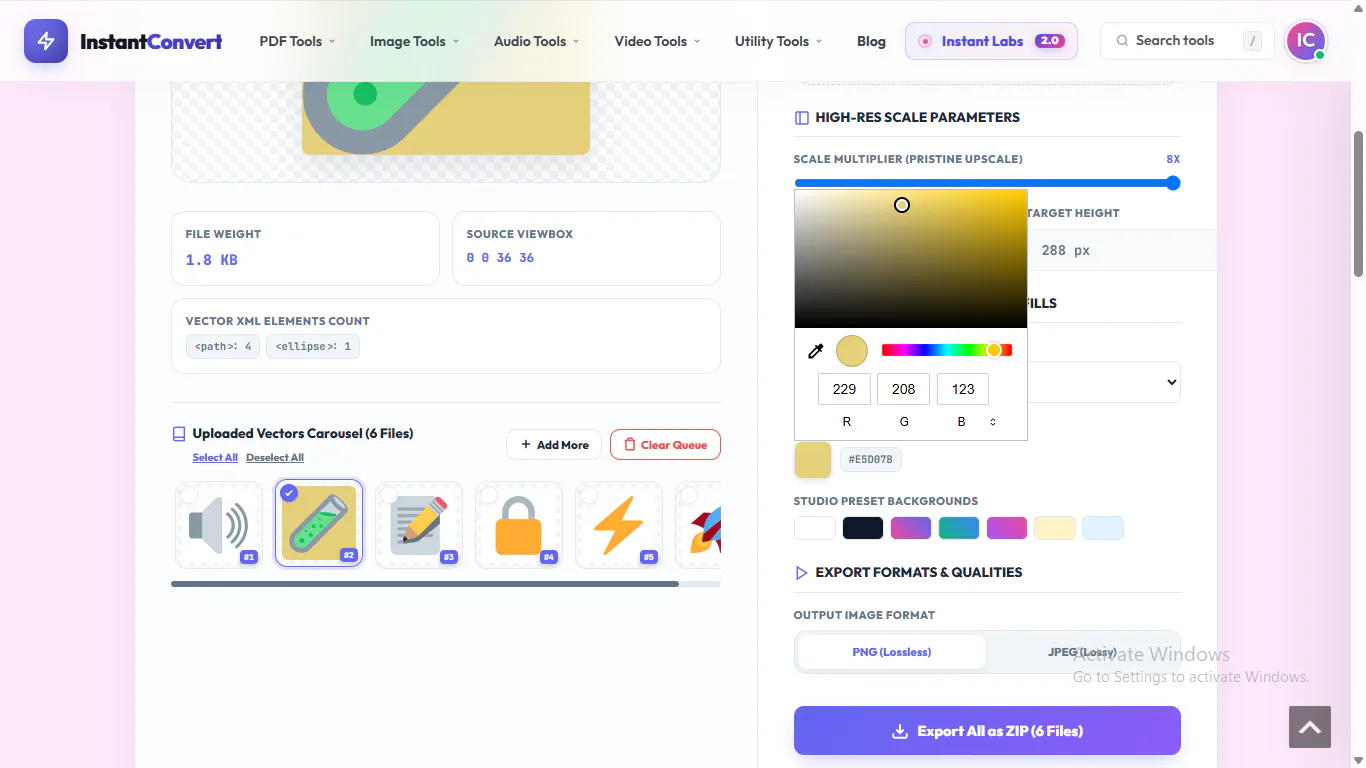Click the Search tools field
Viewport: 1366px width, 768px height.
(x=1187, y=41)
